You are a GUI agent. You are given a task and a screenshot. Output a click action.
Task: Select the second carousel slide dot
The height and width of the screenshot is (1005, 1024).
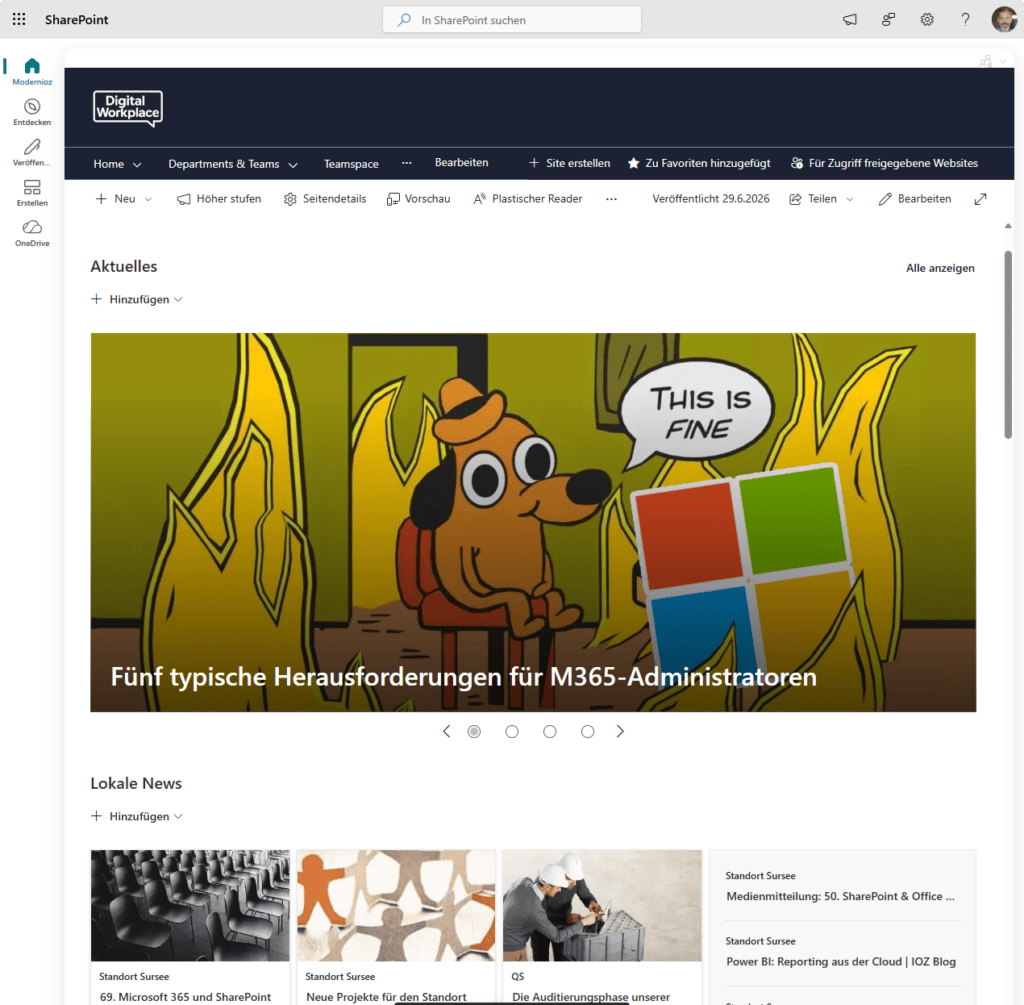pyautogui.click(x=512, y=731)
